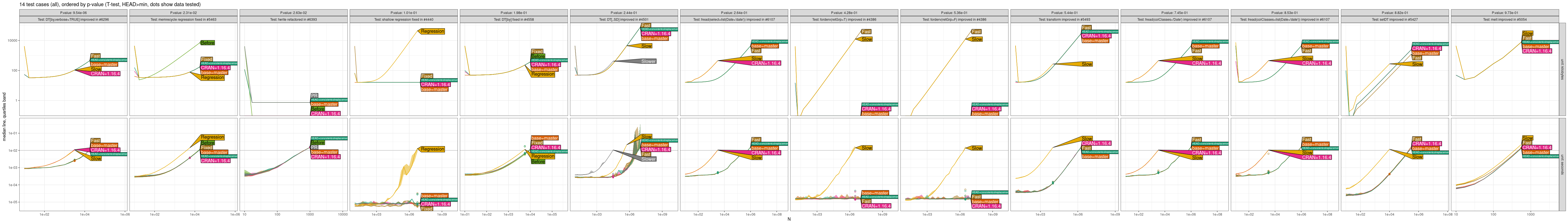Click Regression label in shallow regression kilobytes plot

(x=432, y=31)
